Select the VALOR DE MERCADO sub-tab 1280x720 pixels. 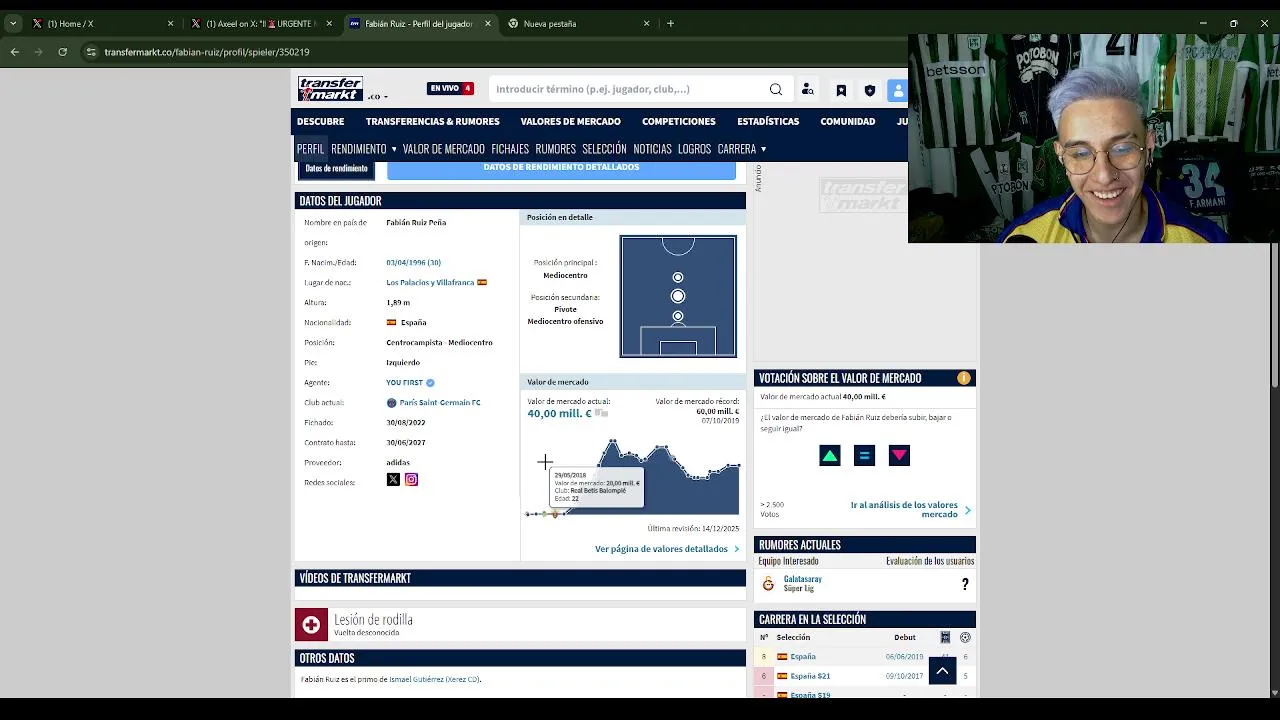[x=443, y=149]
